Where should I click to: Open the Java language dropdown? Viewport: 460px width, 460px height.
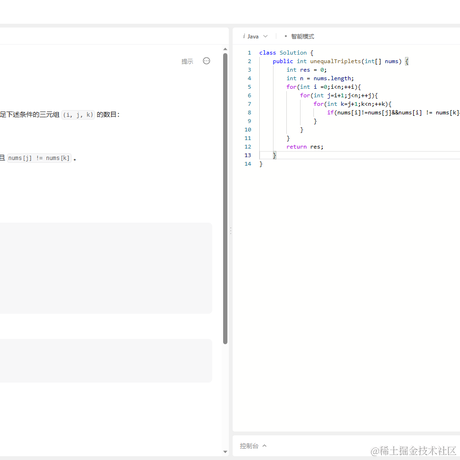(255, 36)
